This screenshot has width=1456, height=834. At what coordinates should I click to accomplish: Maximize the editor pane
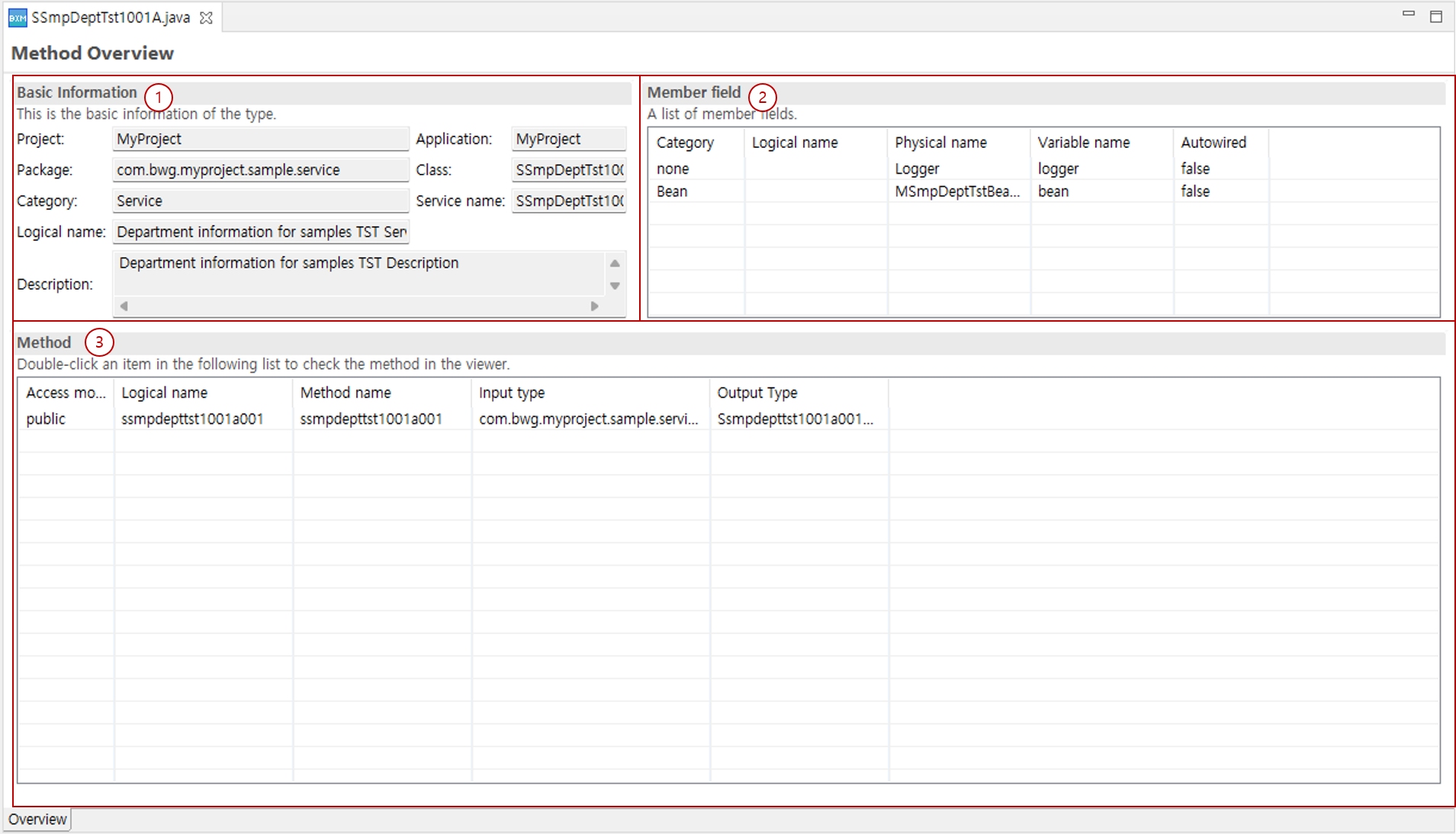click(x=1435, y=16)
